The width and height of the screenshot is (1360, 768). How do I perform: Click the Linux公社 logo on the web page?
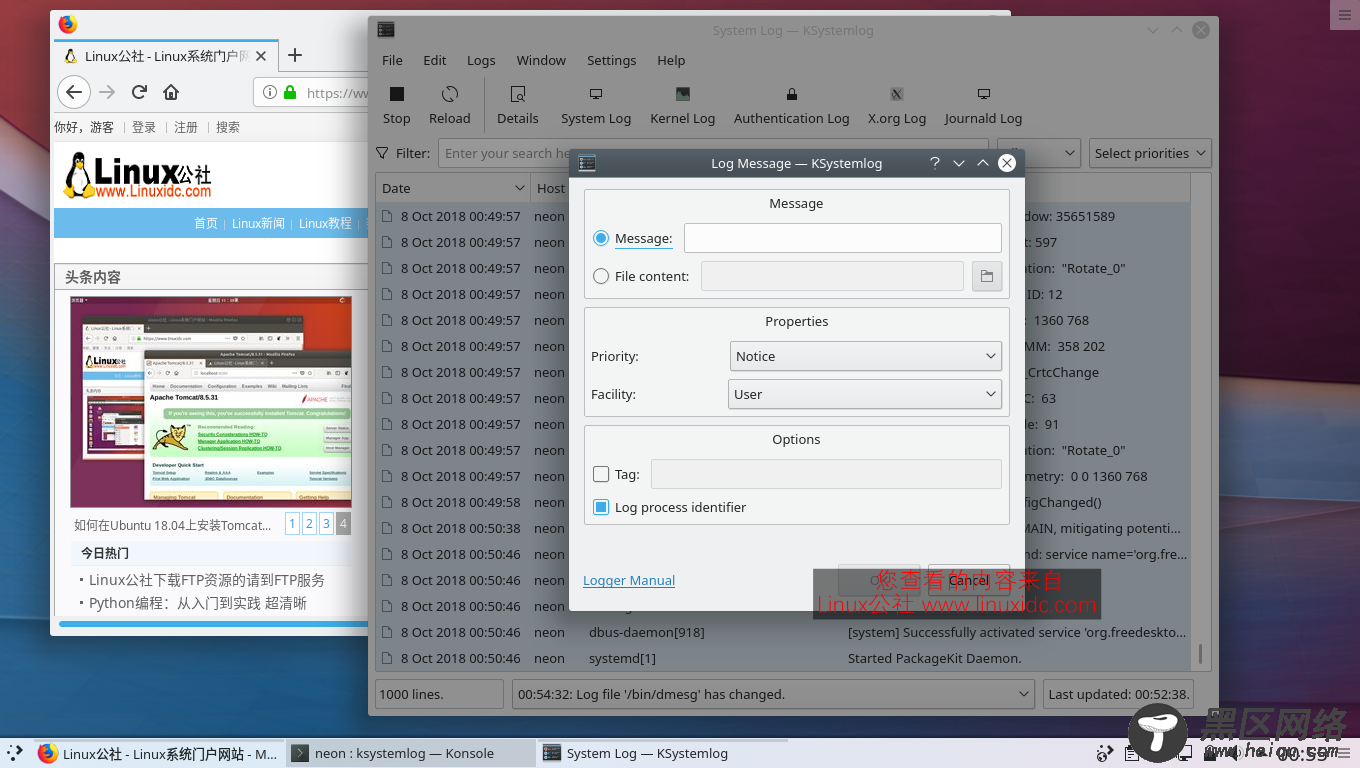(x=137, y=176)
